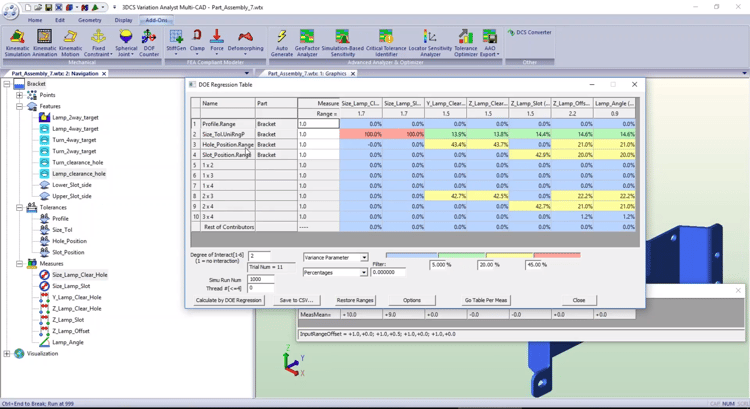The width and height of the screenshot is (750, 409).
Task: Open the Options button
Action: 412,300
